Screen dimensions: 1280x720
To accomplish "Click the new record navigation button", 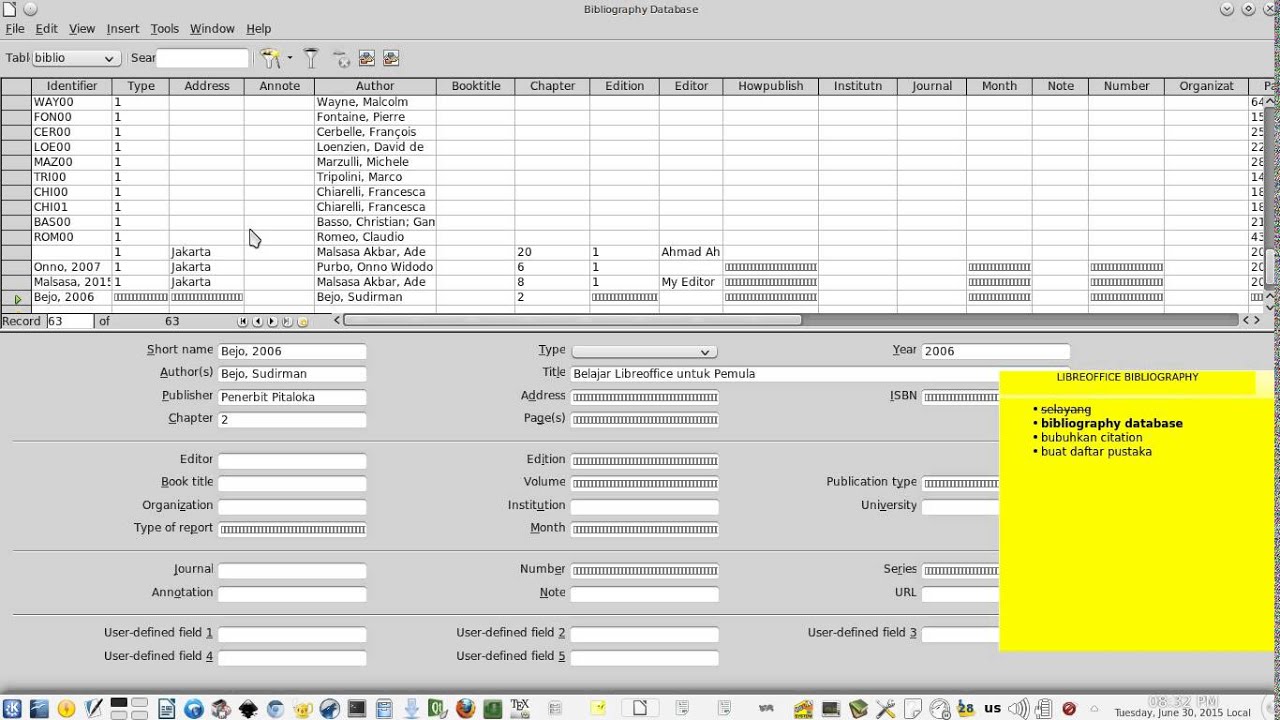I will (x=303, y=321).
